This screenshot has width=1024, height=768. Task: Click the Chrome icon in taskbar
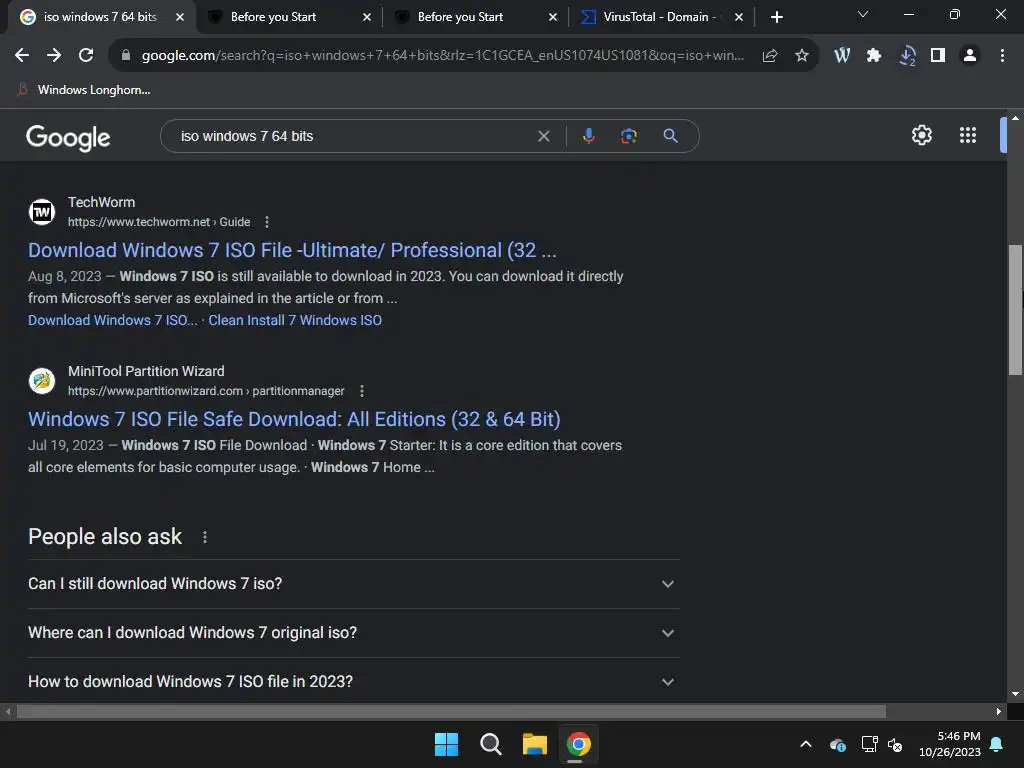(x=579, y=744)
